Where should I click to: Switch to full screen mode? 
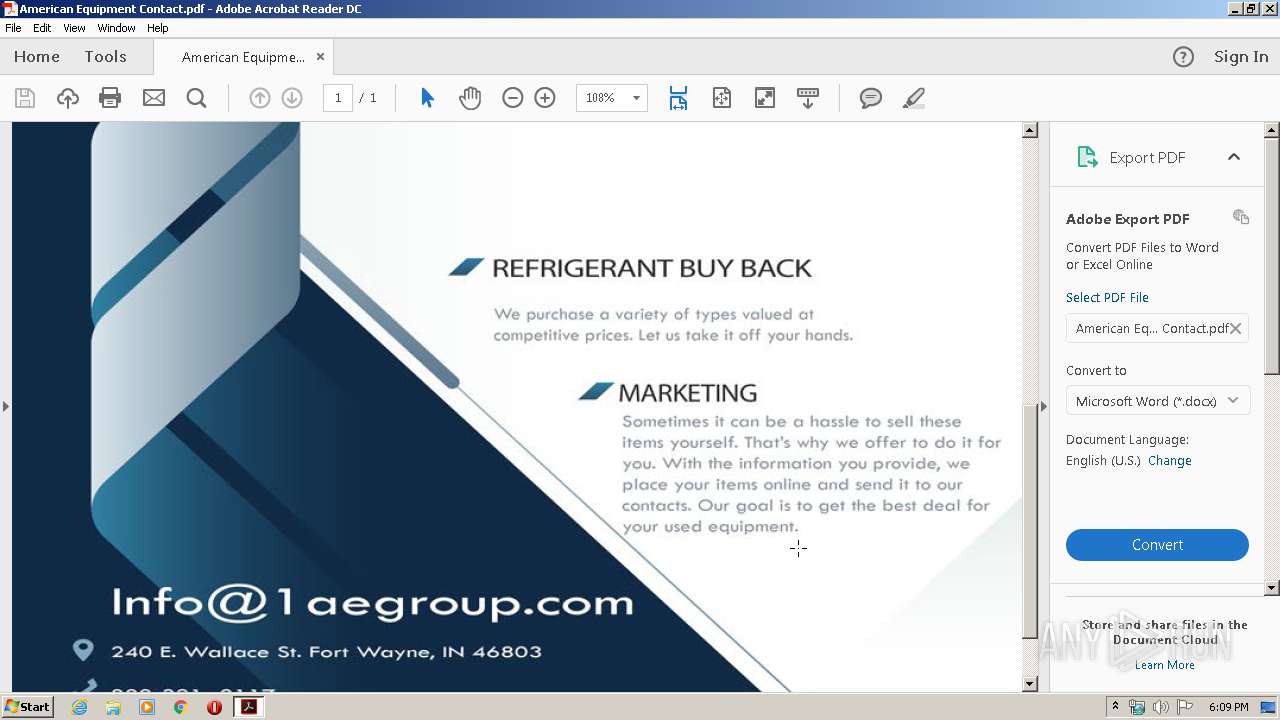(x=765, y=98)
